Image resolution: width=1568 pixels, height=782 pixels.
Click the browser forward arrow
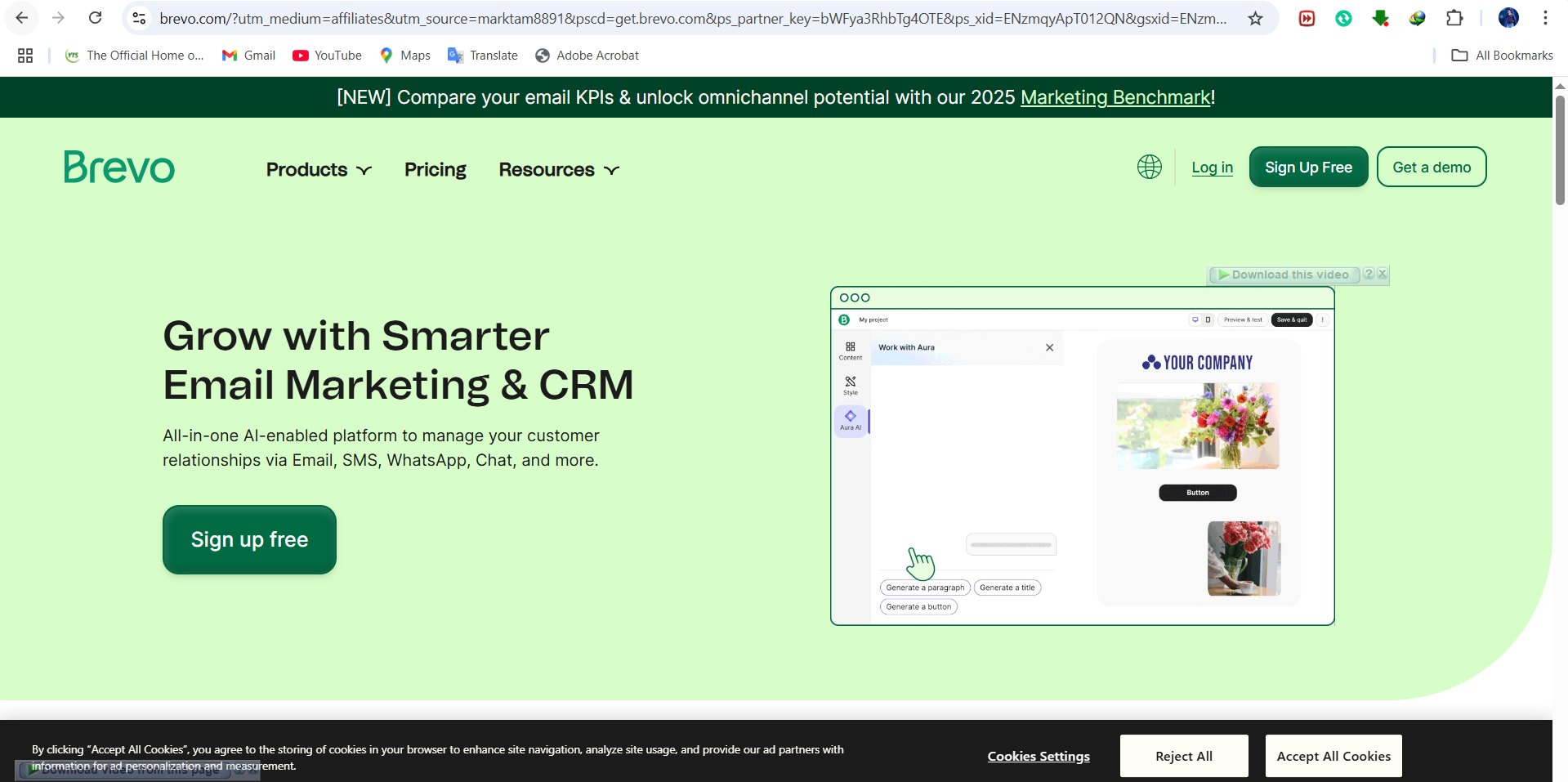(x=58, y=18)
